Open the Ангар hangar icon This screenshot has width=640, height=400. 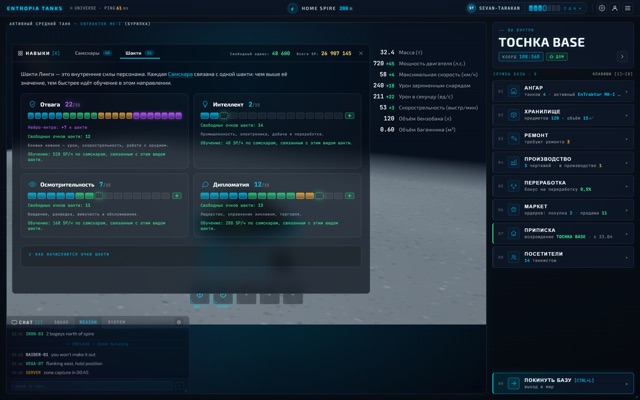point(513,91)
